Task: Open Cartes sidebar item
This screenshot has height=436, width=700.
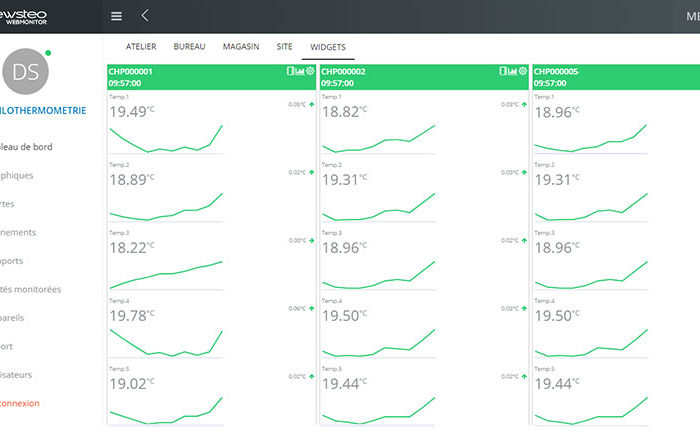Action: click(7, 204)
